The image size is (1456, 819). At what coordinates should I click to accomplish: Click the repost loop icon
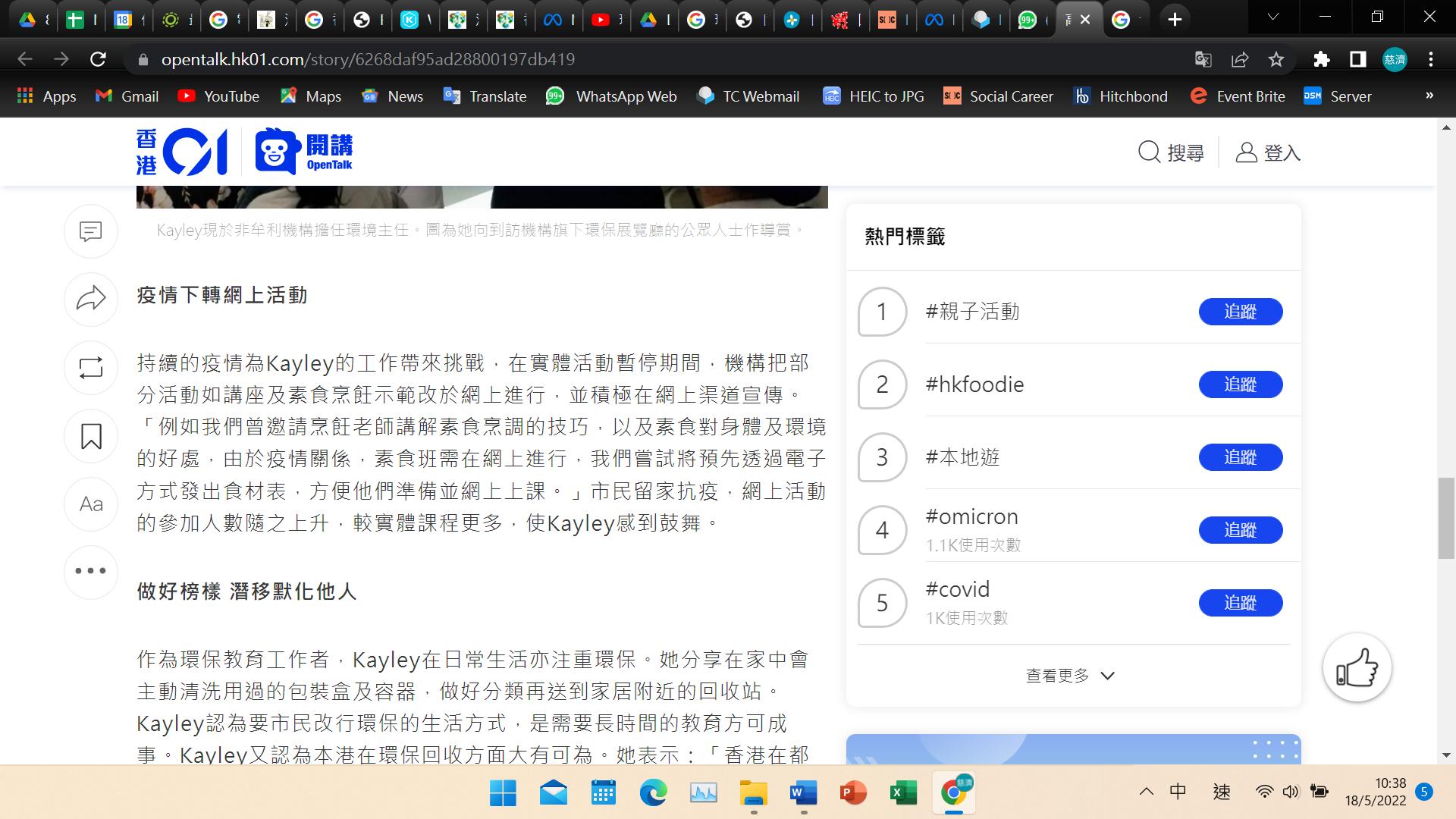click(91, 368)
